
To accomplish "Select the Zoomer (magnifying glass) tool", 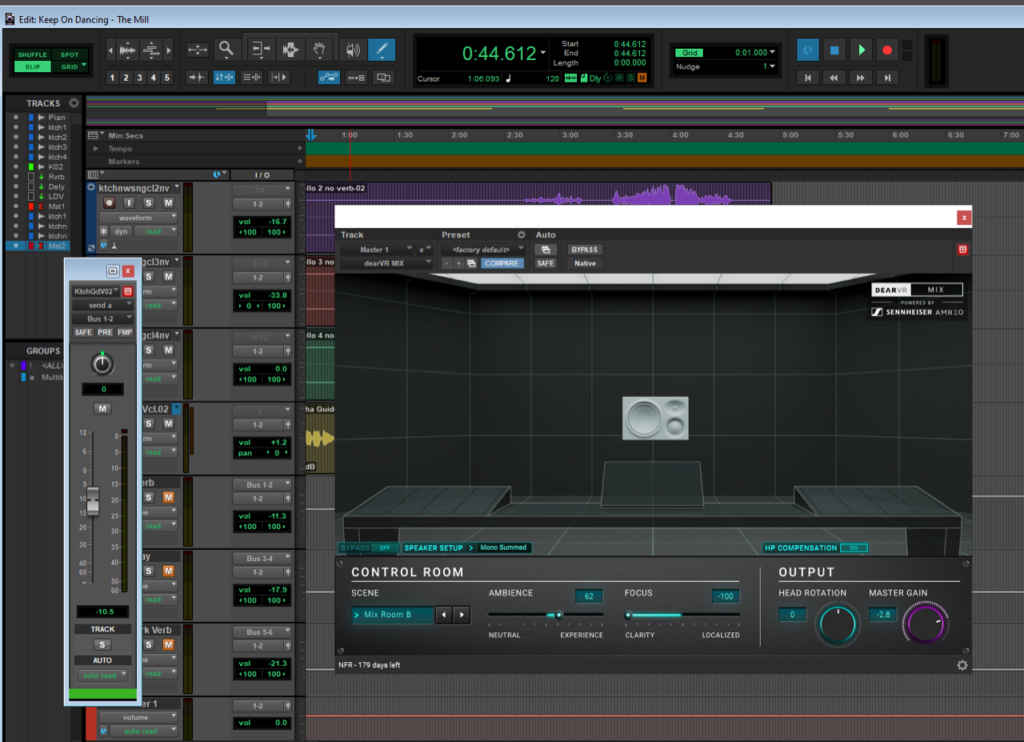I will [x=226, y=49].
